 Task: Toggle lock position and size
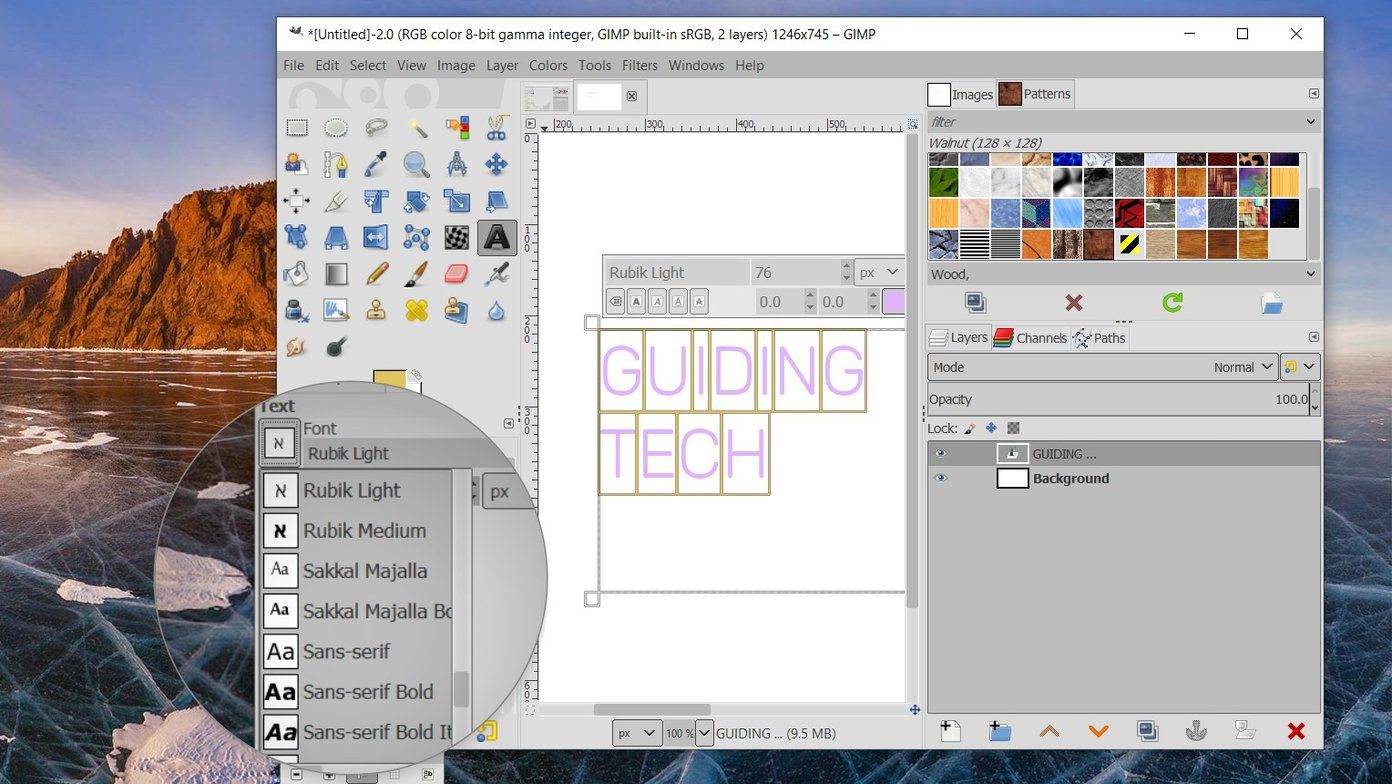click(991, 428)
